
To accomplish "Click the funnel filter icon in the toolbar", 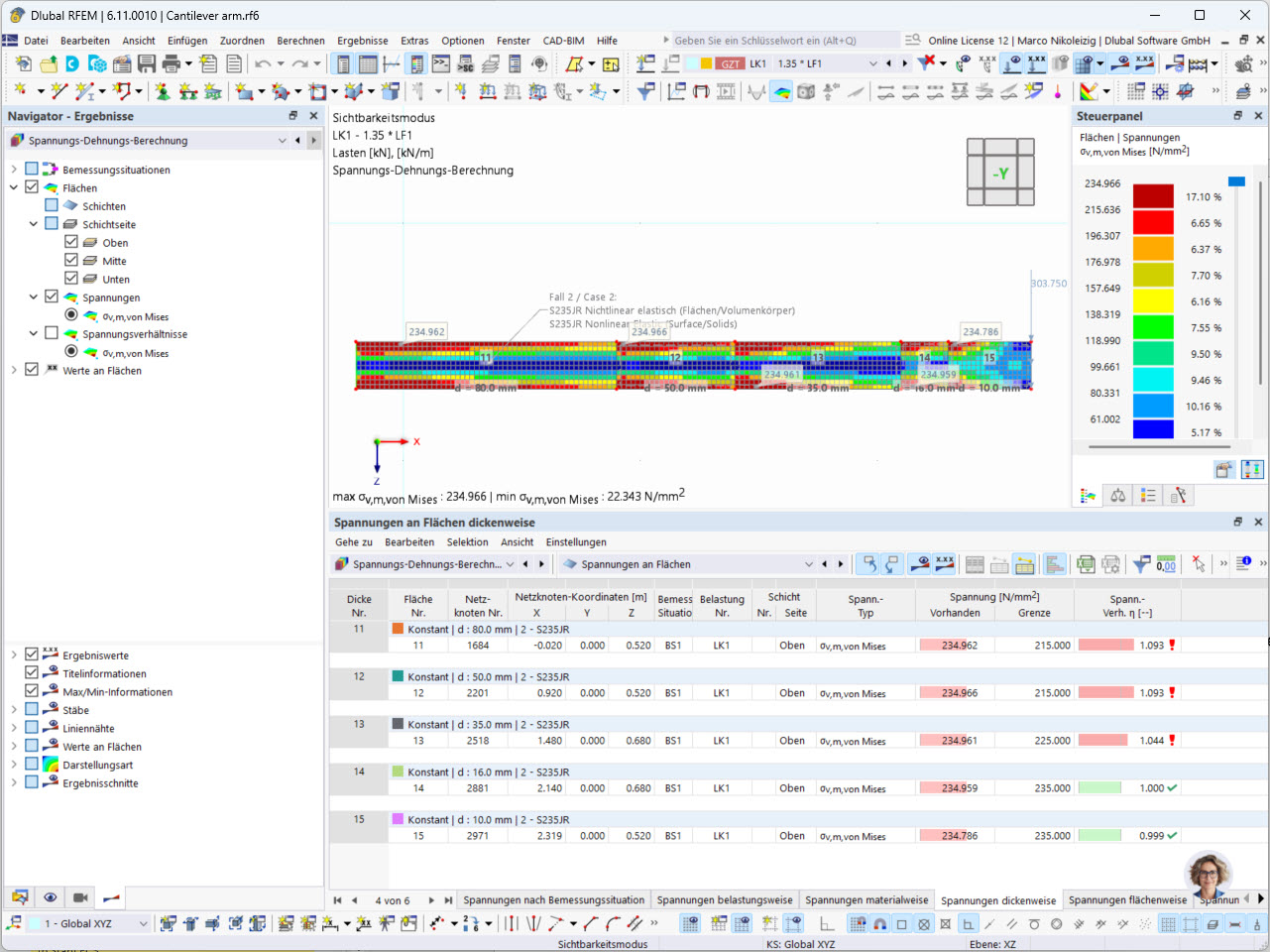I will [x=645, y=91].
